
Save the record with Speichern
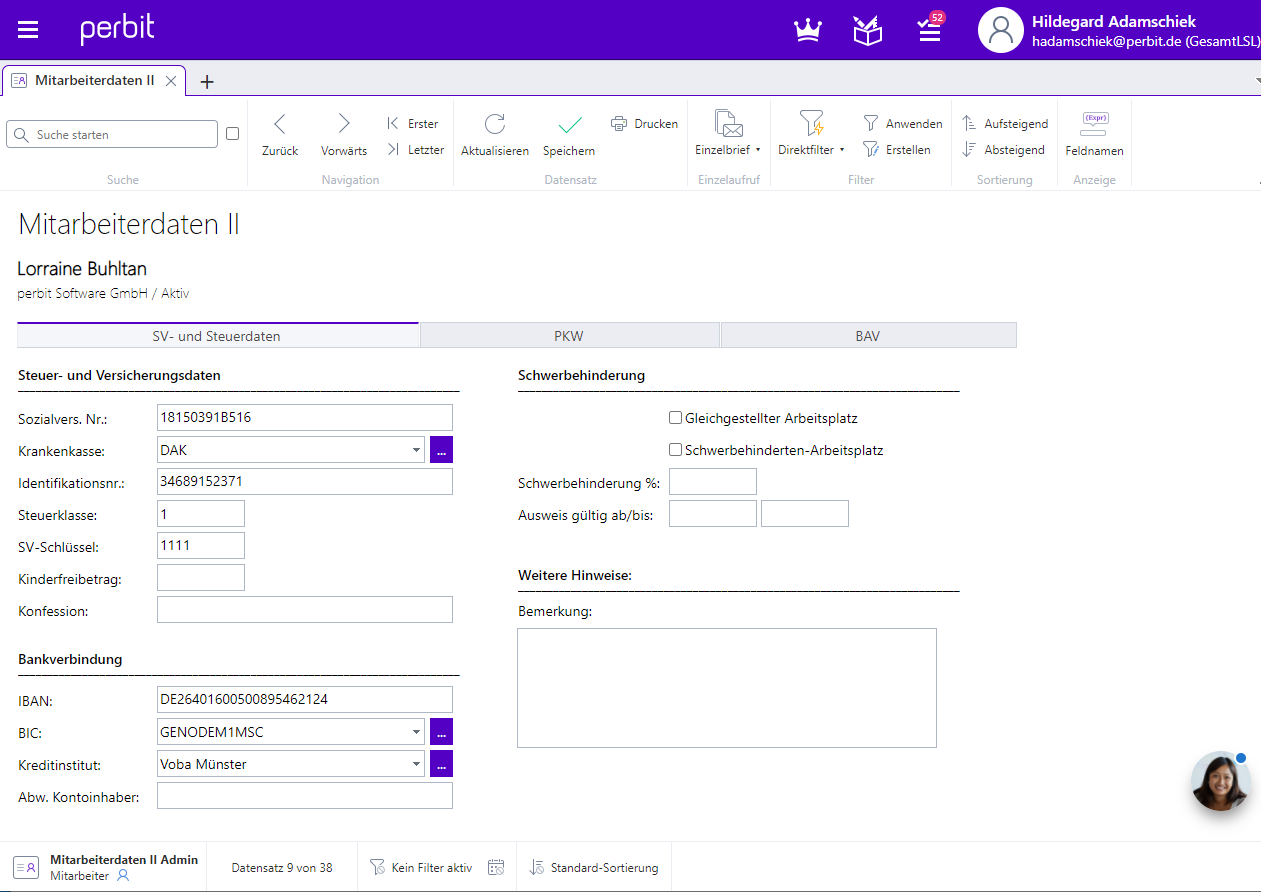click(568, 135)
